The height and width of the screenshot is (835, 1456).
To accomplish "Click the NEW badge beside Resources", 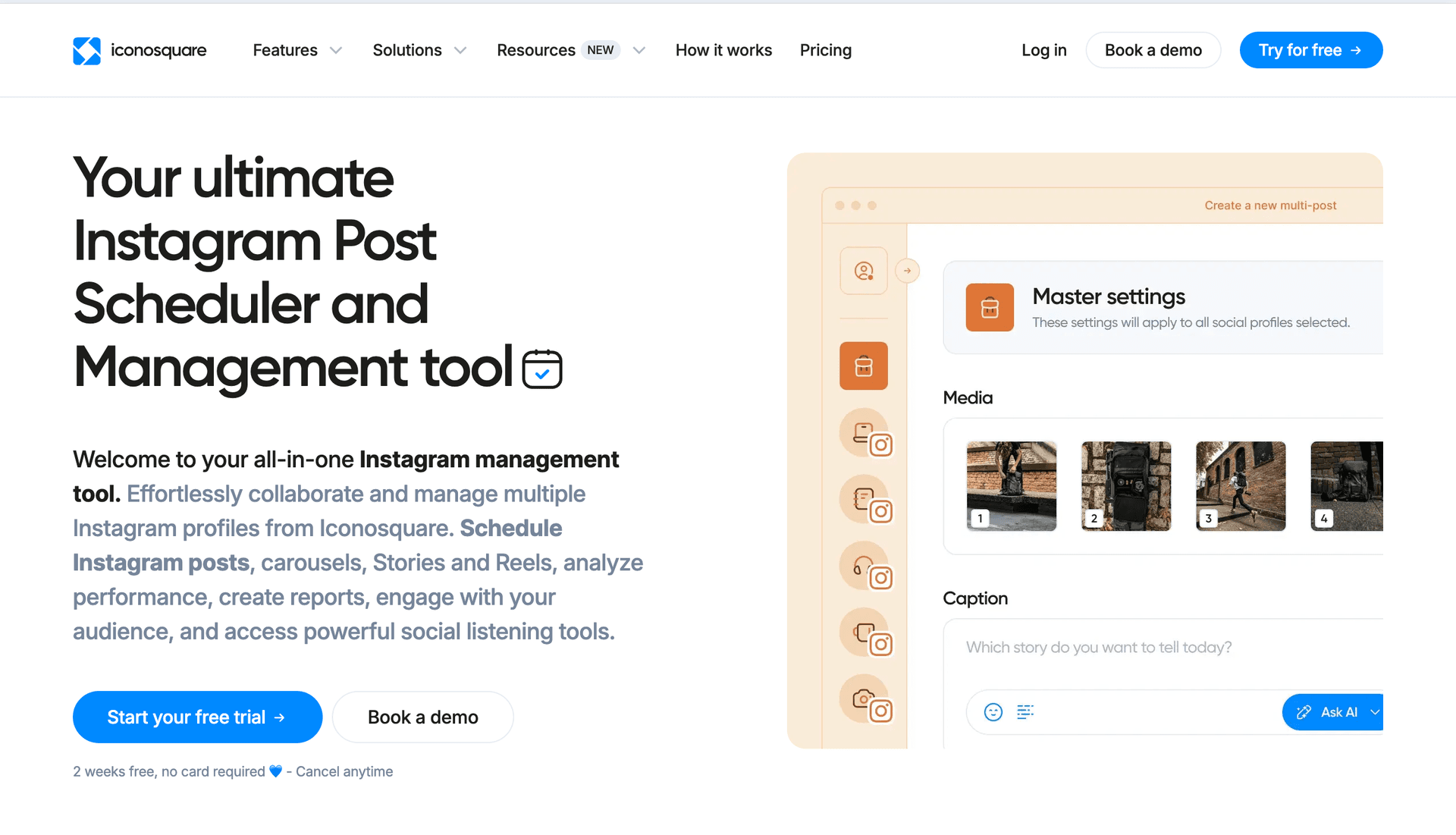I will [x=601, y=50].
